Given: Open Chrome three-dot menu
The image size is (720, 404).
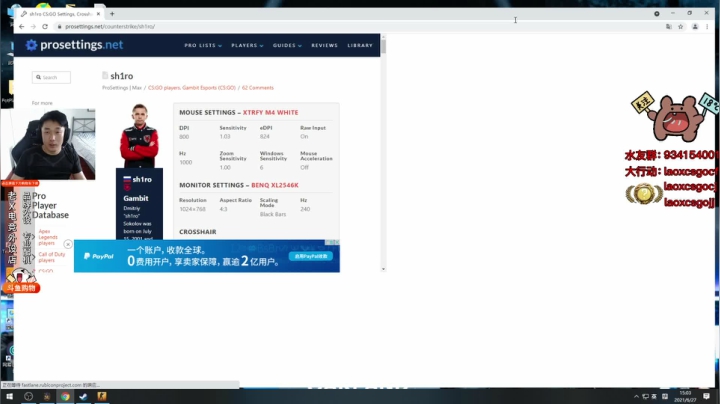Looking at the screenshot, I should coord(707,27).
